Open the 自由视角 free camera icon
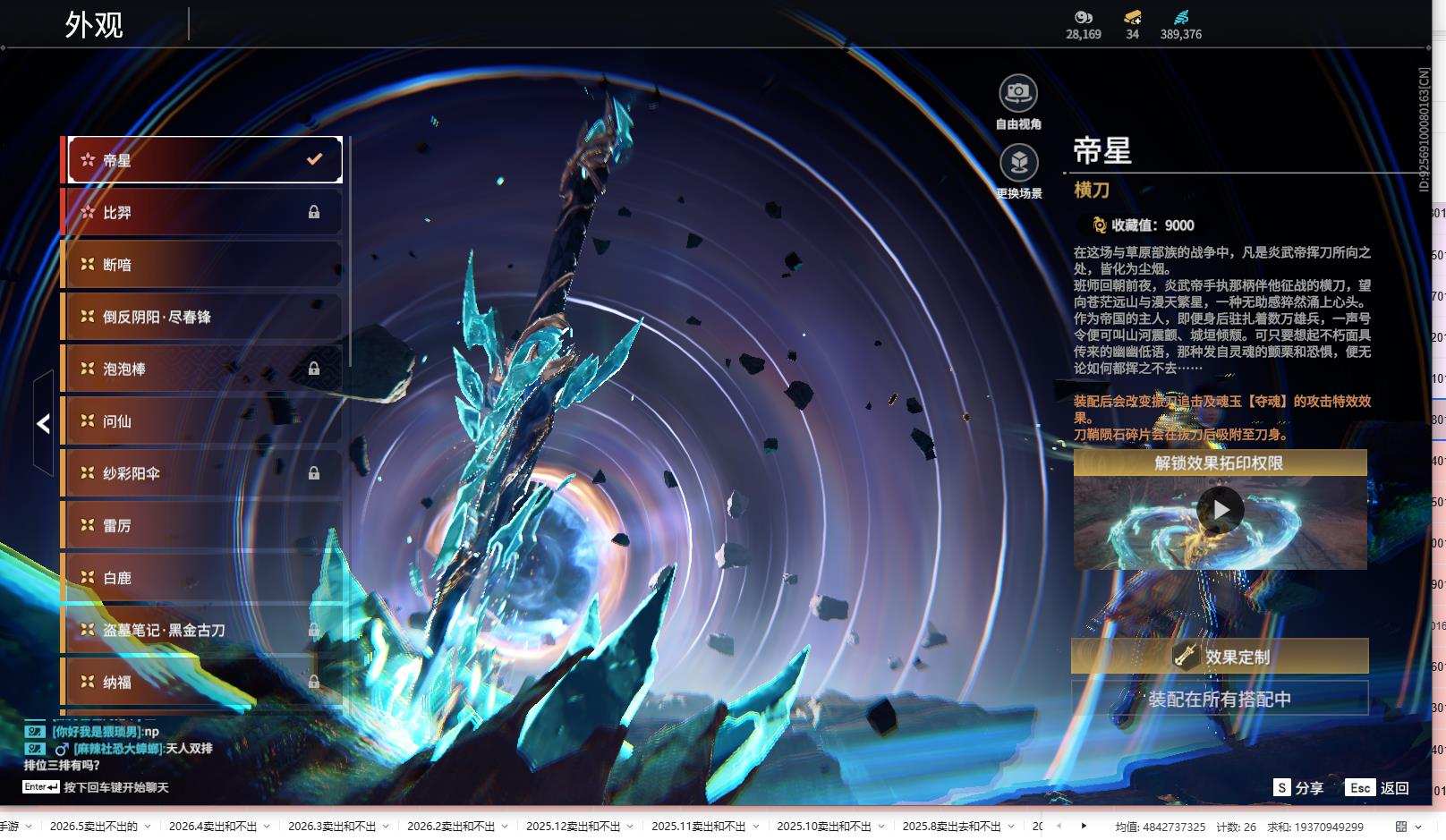The width and height of the screenshot is (1446, 840). pos(1018,92)
